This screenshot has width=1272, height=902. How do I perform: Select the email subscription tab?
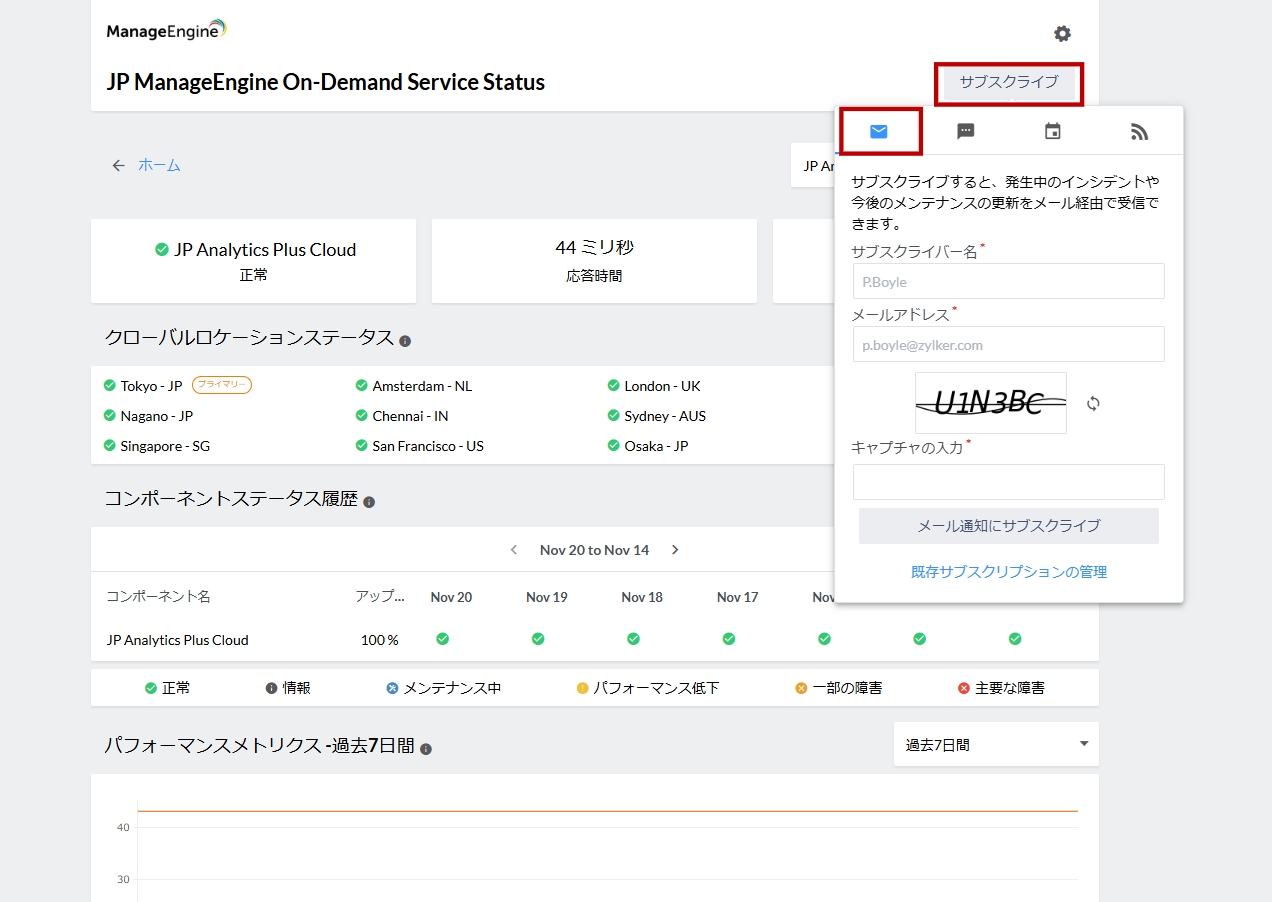(x=879, y=132)
